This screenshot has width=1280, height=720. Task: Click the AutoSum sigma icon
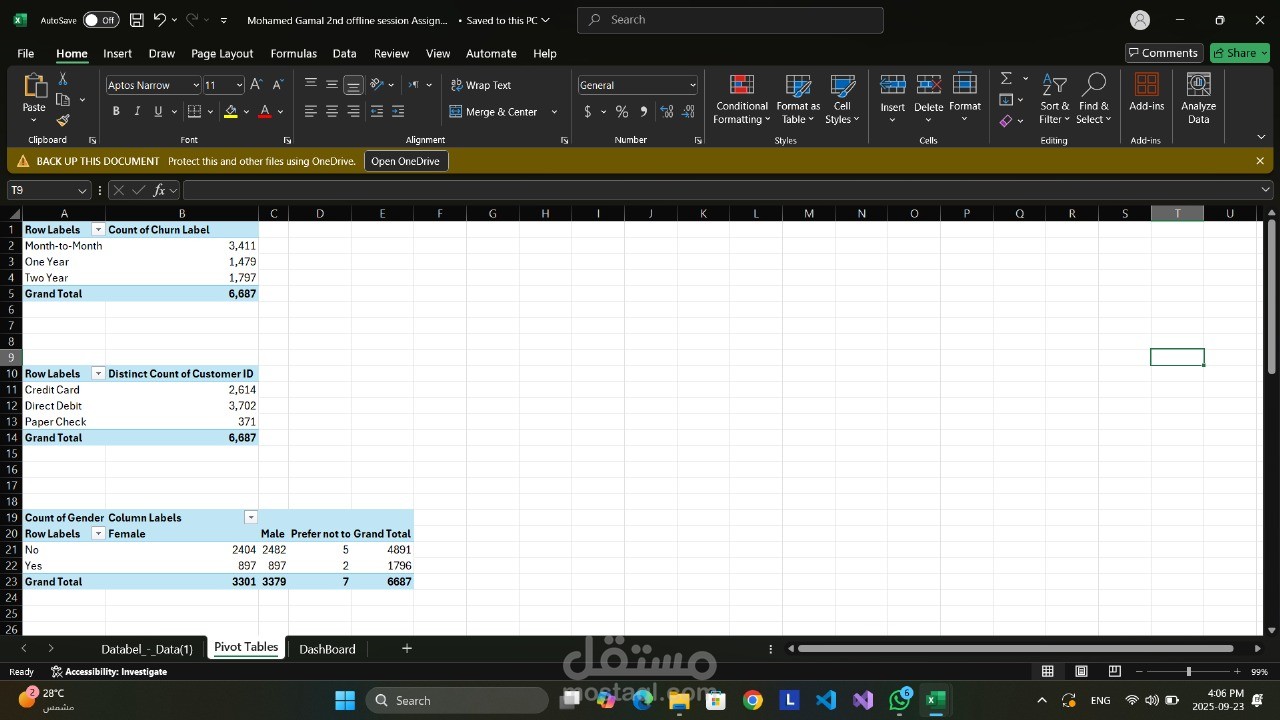1006,78
